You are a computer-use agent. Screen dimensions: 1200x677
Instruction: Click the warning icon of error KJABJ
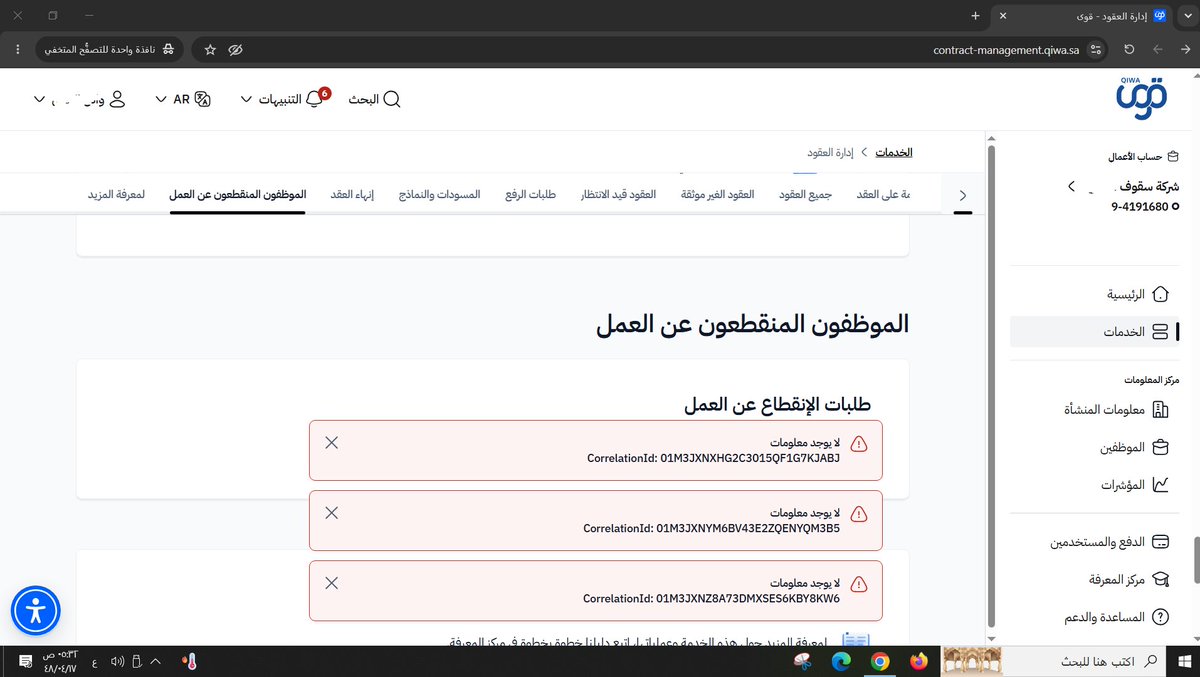point(859,444)
